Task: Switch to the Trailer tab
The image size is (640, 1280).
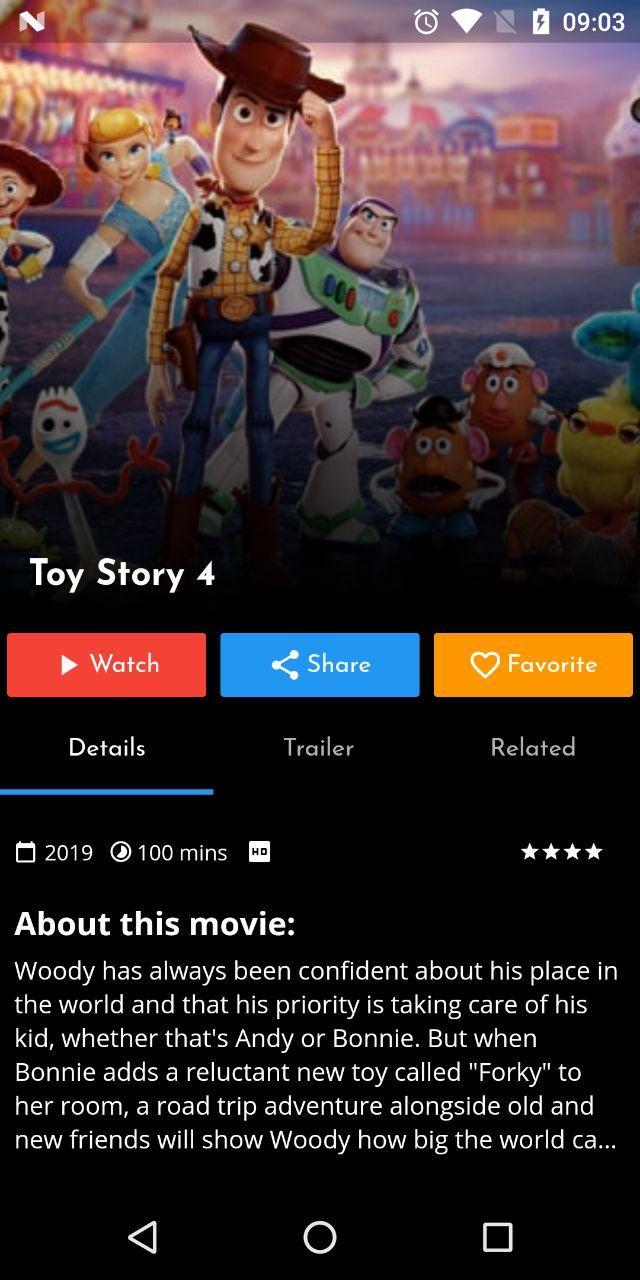Action: [319, 748]
